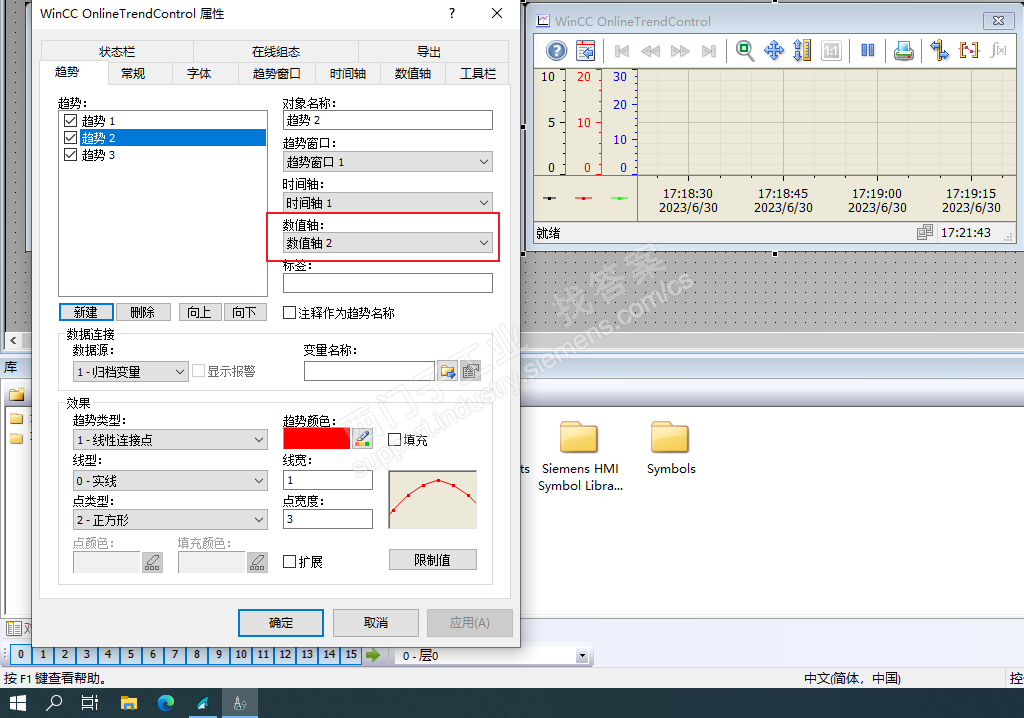This screenshot has height=718, width=1024.
Task: Open help icon in trend control toolbar
Action: click(556, 50)
